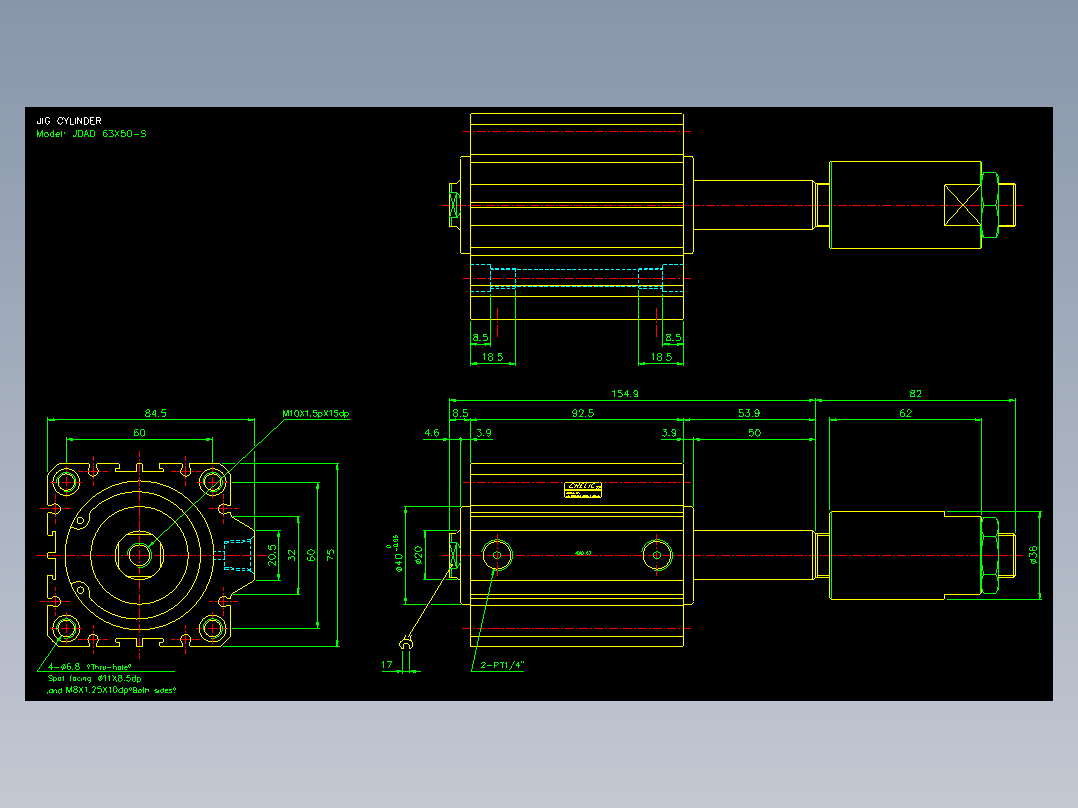Select the 75 height dimension

331,554
